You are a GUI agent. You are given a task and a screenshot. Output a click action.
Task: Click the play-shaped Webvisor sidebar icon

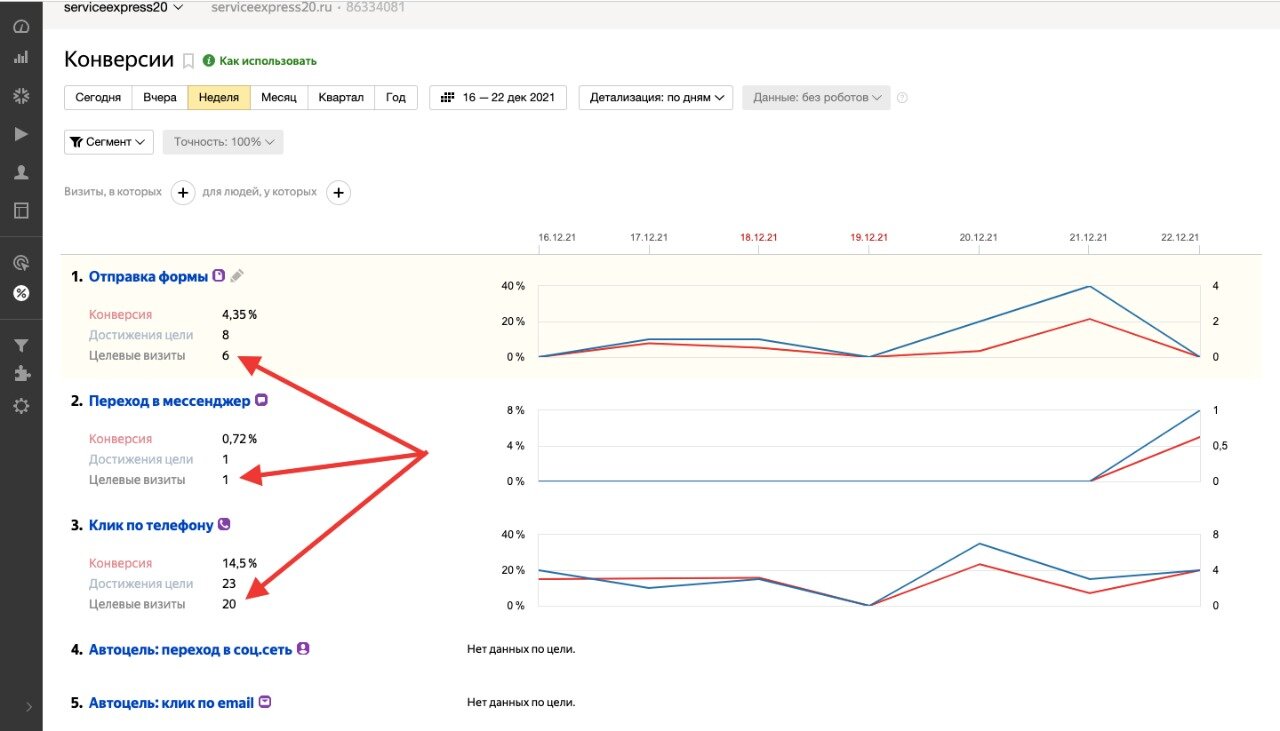tap(21, 134)
